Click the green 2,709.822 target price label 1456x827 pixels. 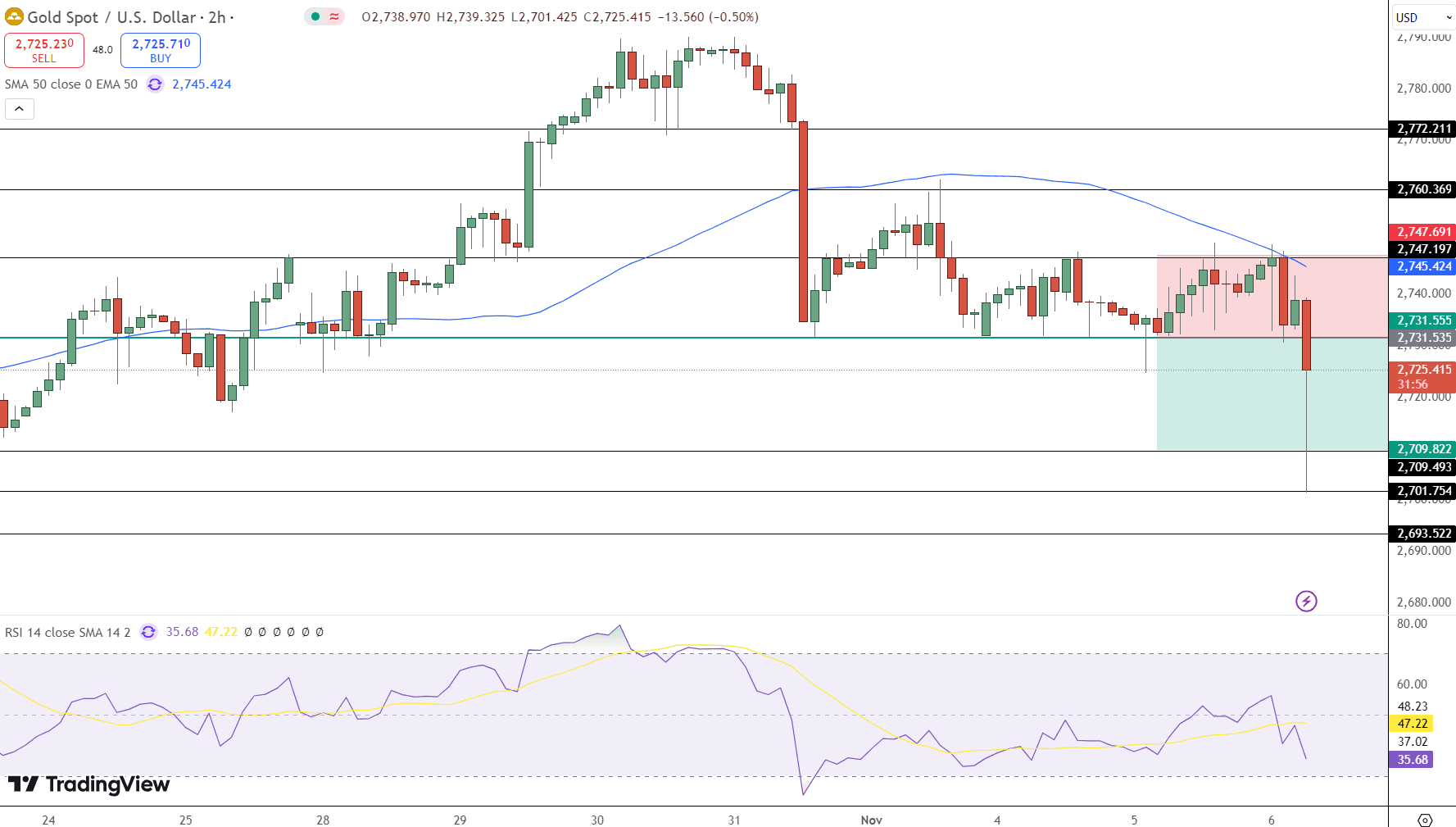point(1422,449)
